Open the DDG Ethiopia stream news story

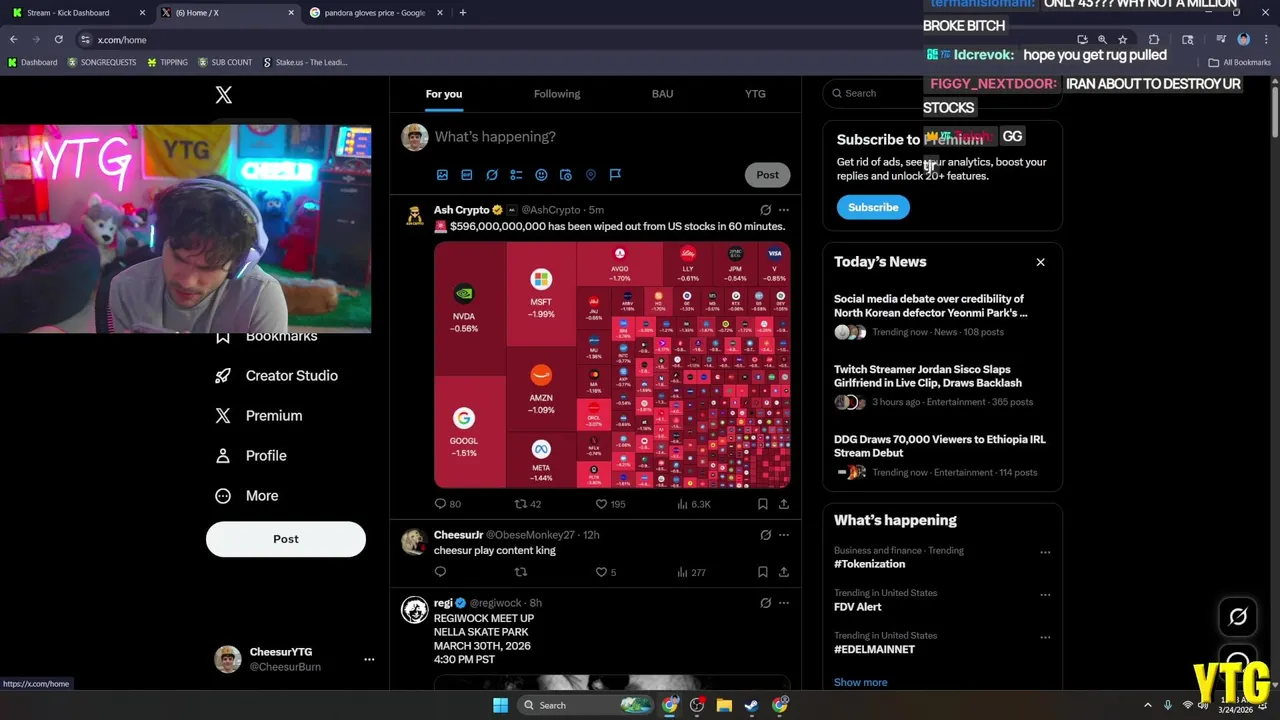point(940,455)
